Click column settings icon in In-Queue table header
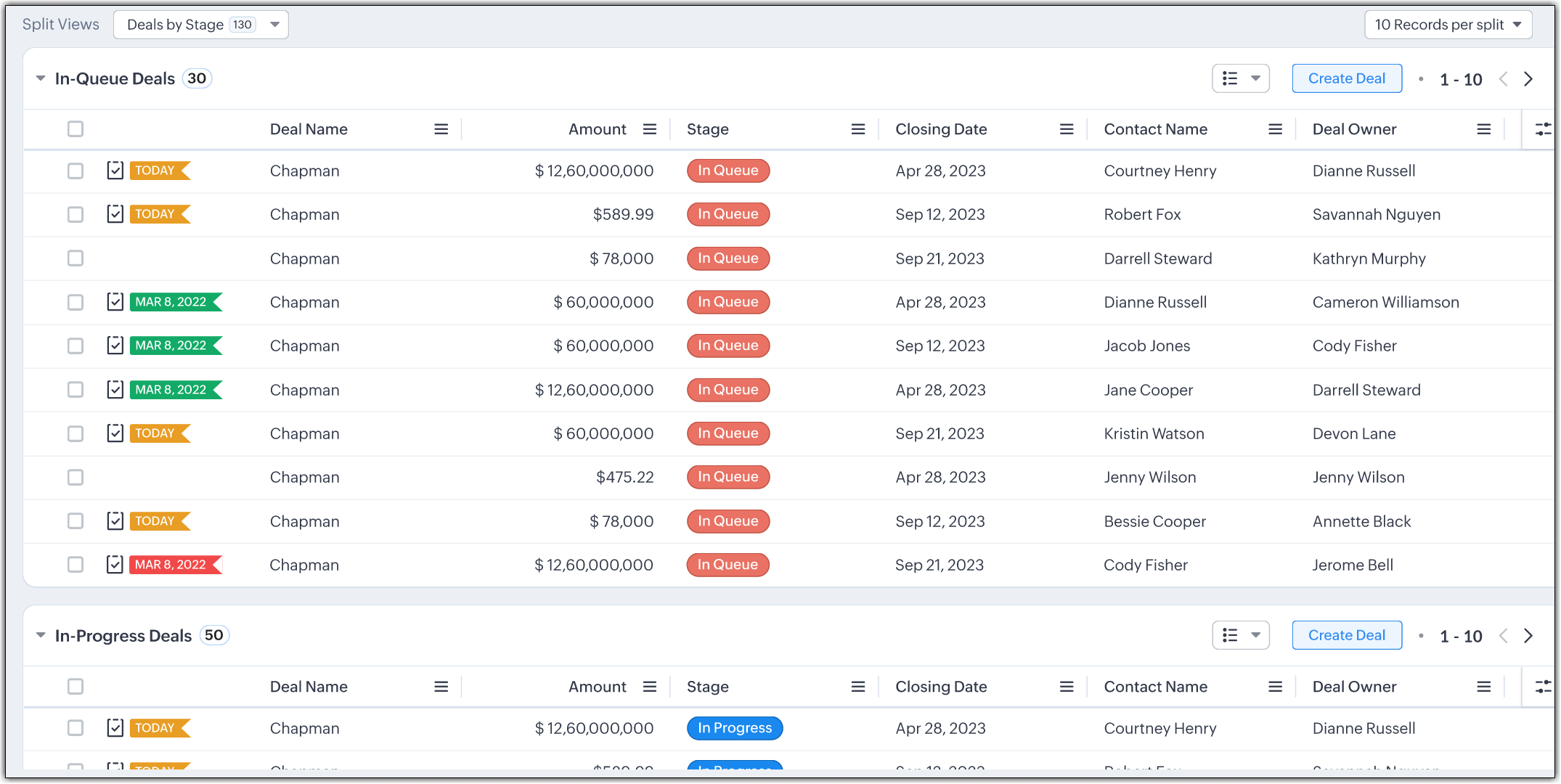Screen dimensions: 1561x784 (x=1542, y=129)
